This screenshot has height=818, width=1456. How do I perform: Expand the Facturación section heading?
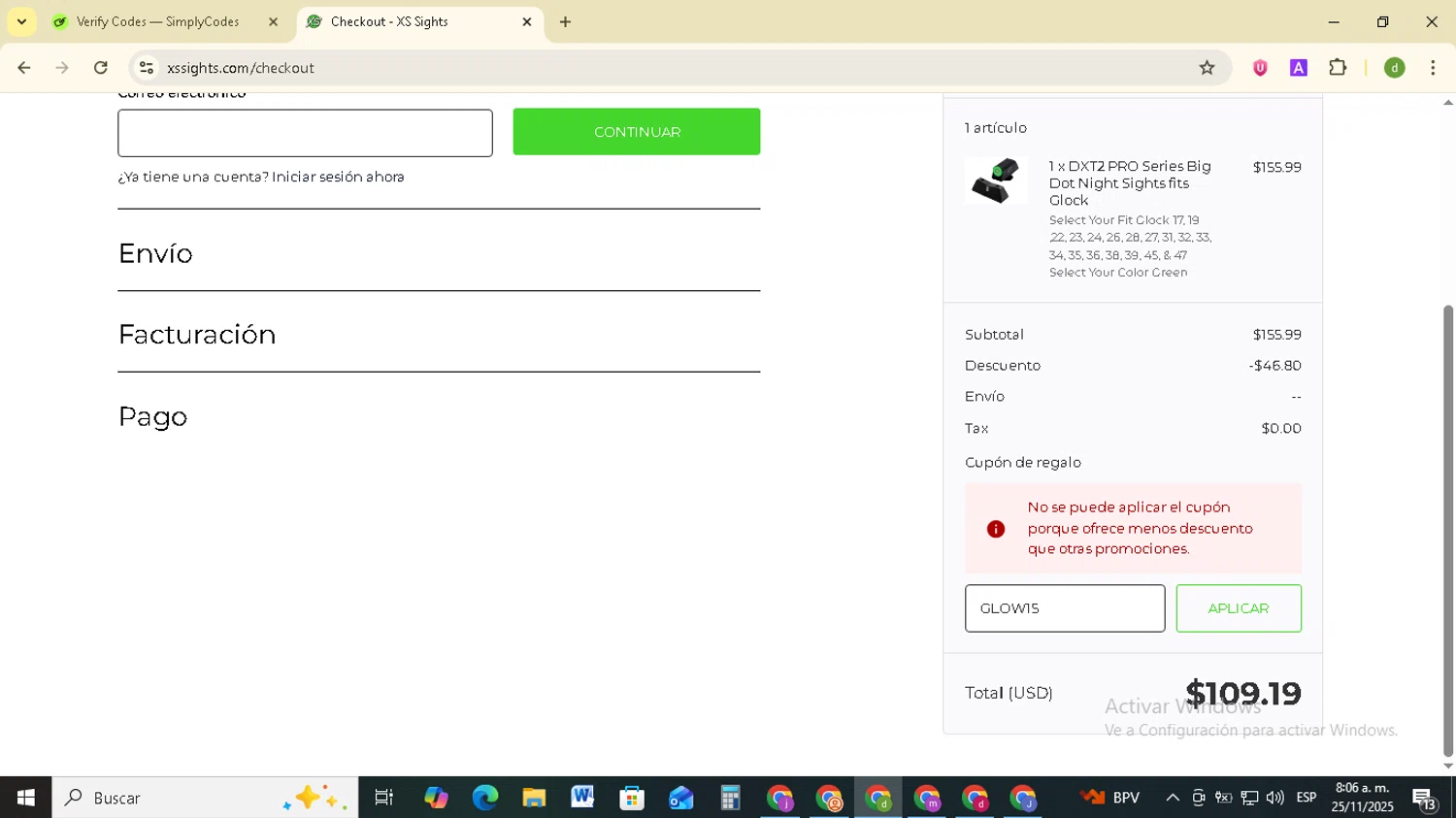tap(197, 335)
